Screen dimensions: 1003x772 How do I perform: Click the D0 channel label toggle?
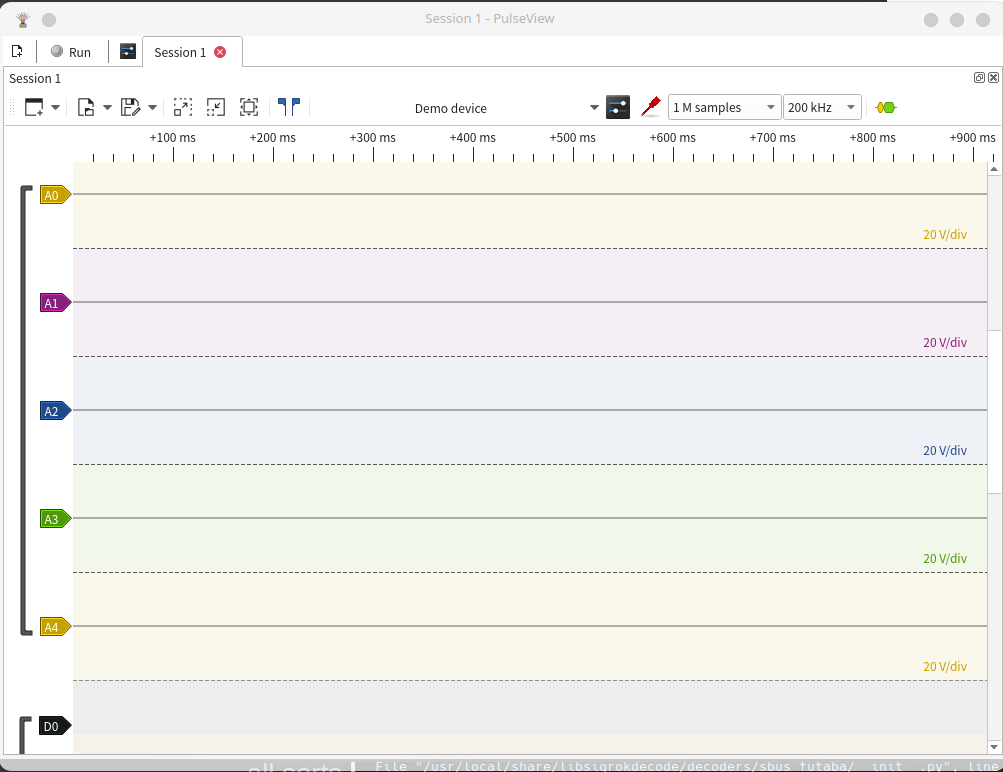[53, 726]
